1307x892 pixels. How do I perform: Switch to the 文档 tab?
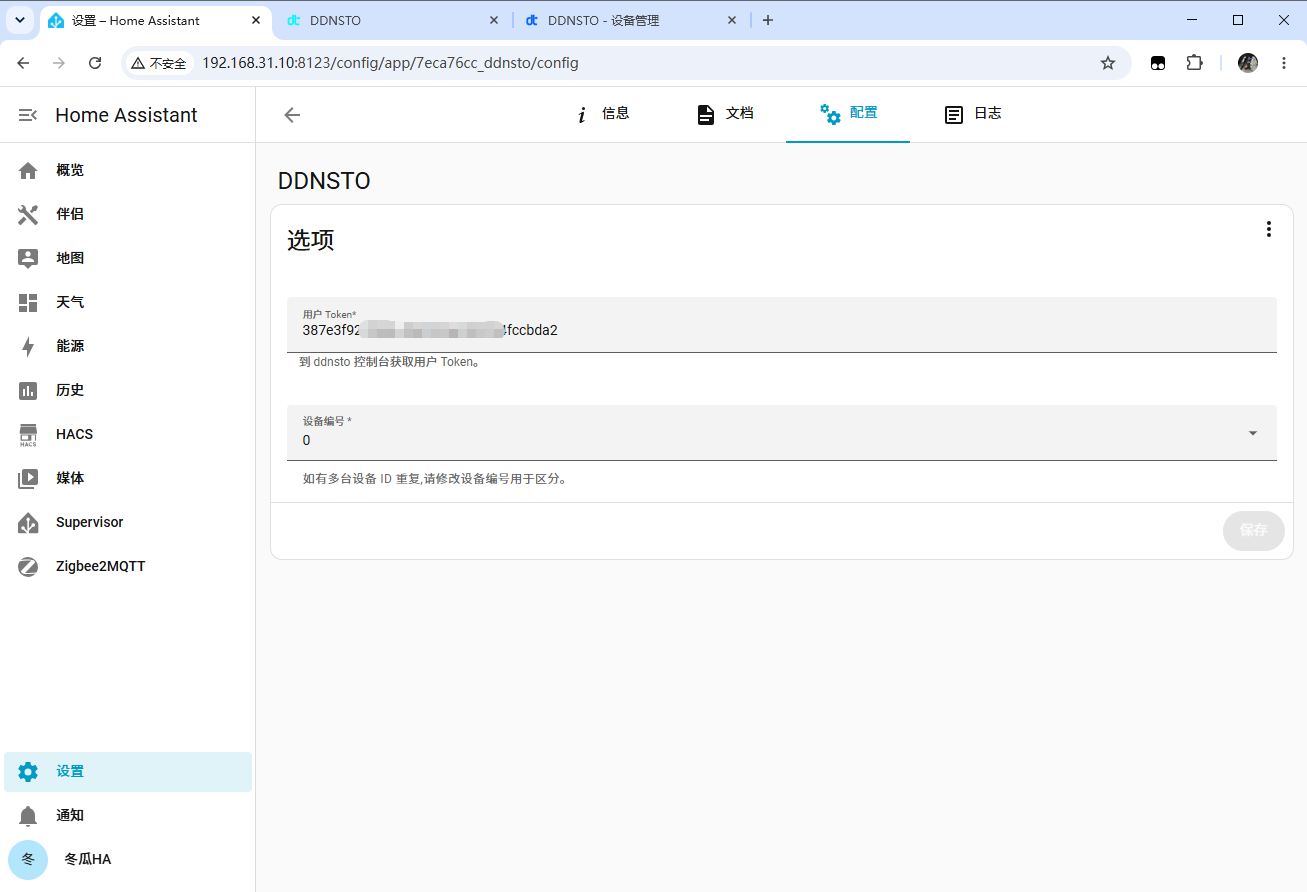(x=725, y=114)
